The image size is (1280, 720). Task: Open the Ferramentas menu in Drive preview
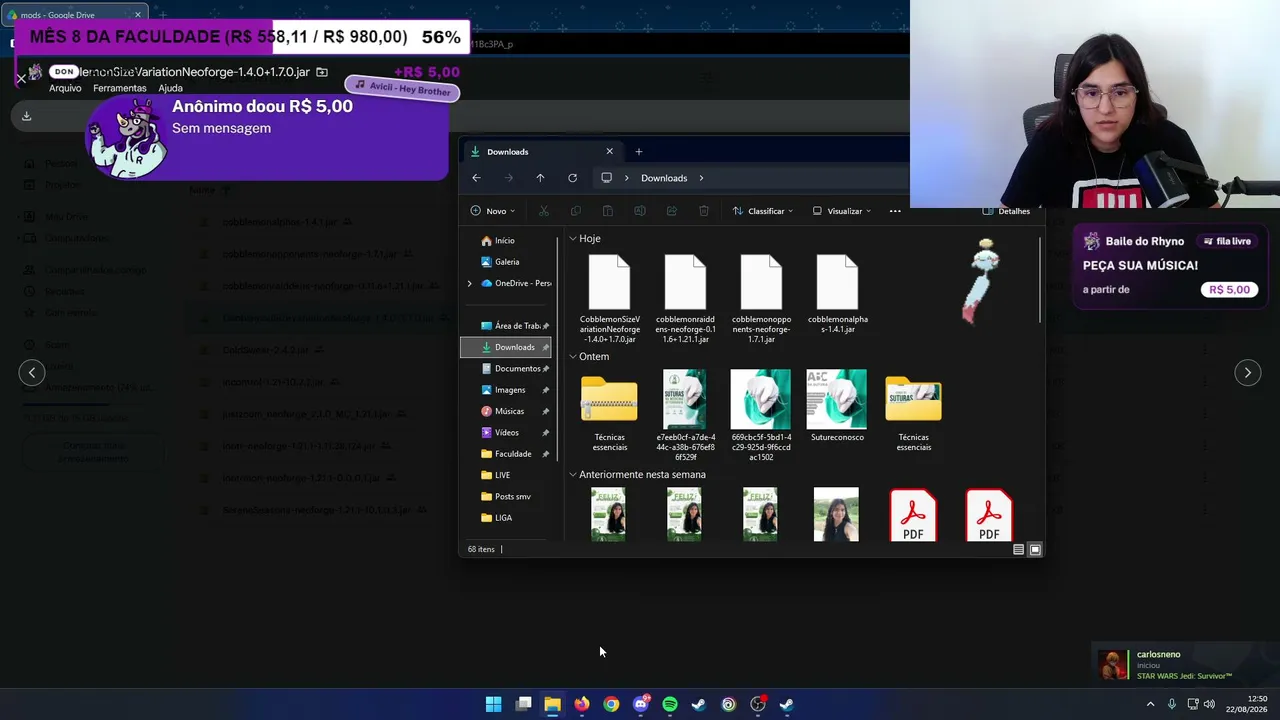click(x=120, y=88)
